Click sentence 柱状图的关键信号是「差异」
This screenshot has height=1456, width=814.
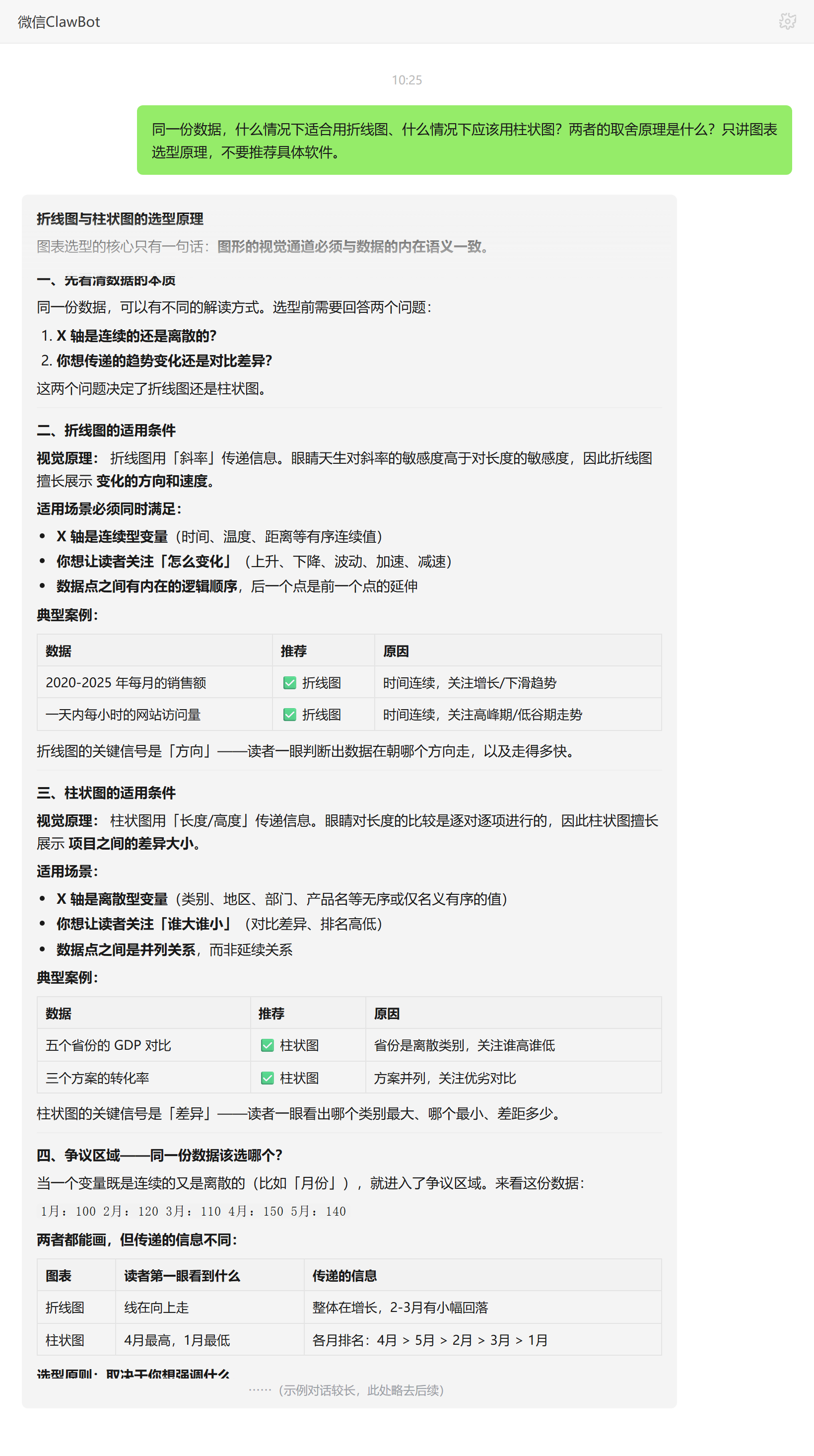point(299,1113)
